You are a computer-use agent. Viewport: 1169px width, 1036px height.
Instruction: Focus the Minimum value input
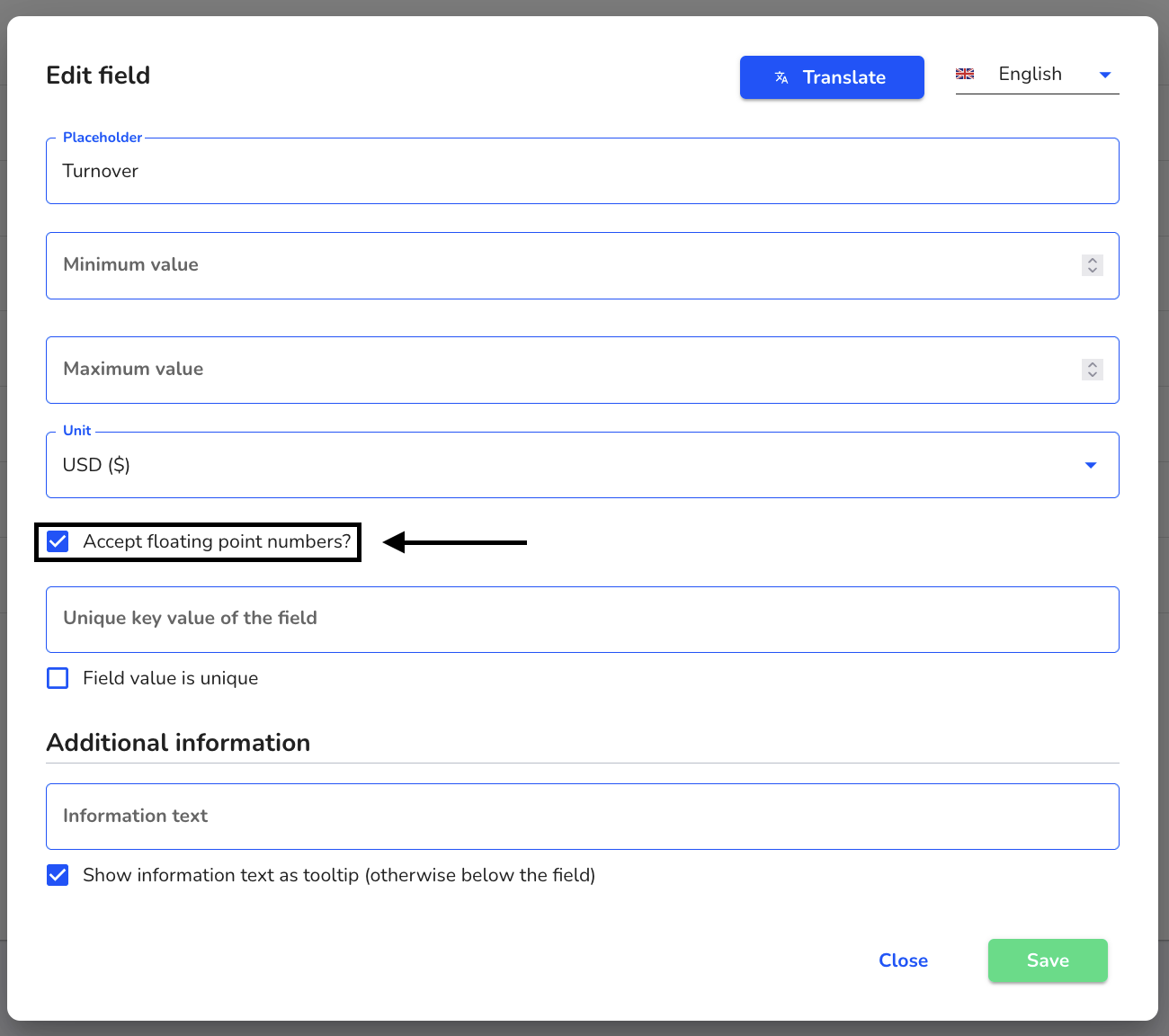pyautogui.click(x=583, y=265)
